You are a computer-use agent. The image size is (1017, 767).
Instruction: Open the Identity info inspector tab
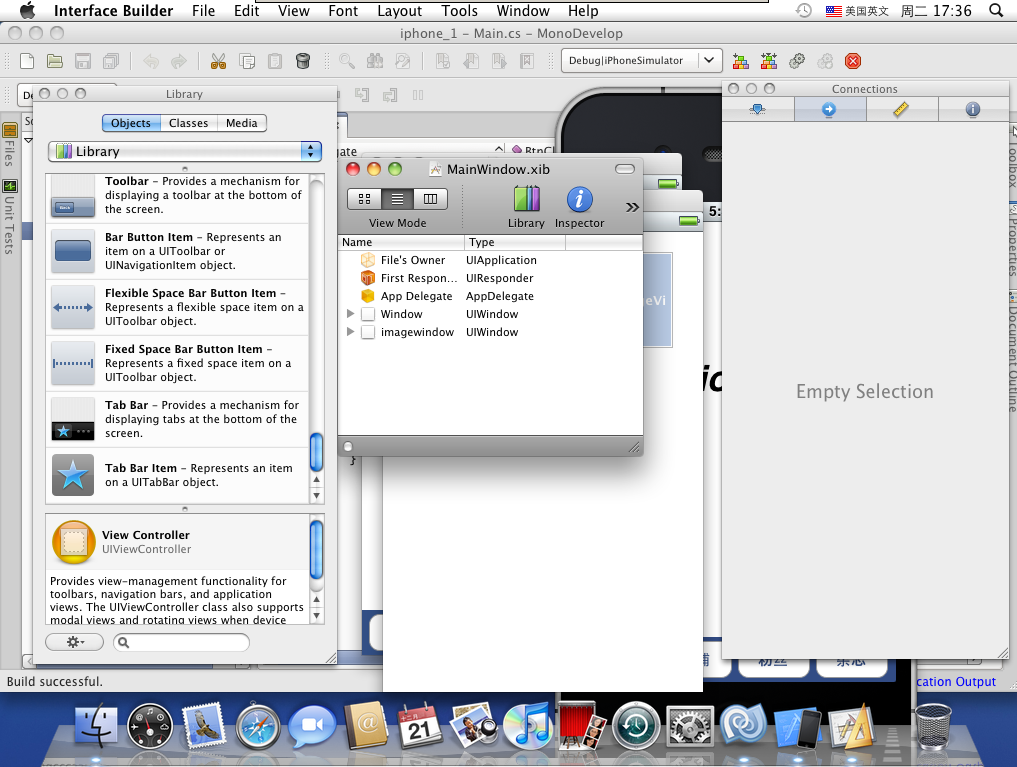[973, 109]
